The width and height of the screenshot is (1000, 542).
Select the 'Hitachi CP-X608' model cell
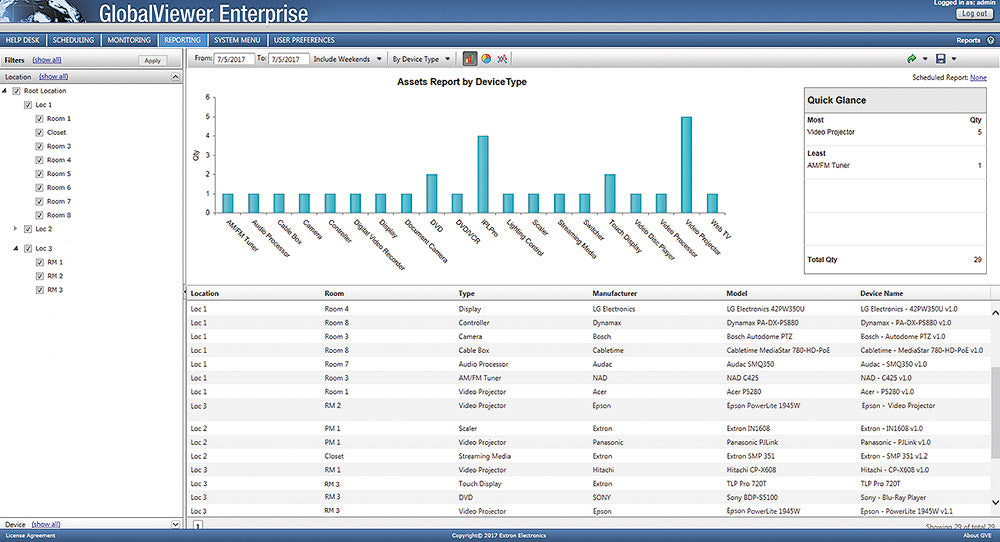click(751, 470)
